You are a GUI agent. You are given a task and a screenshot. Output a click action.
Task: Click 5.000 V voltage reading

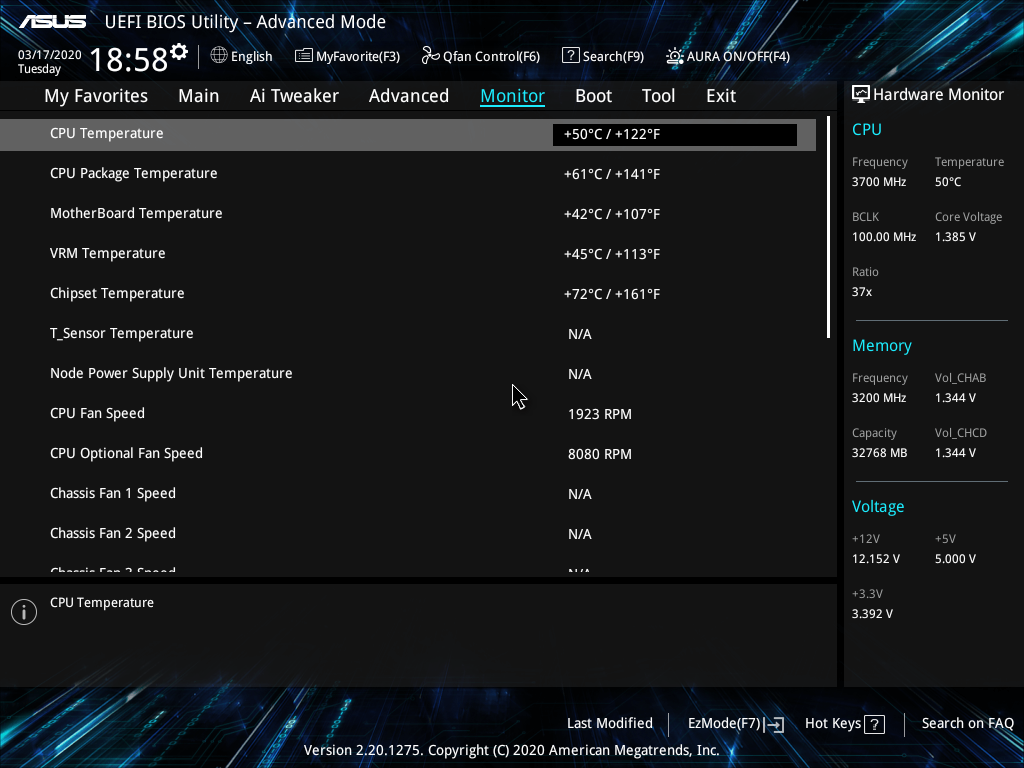coord(955,559)
